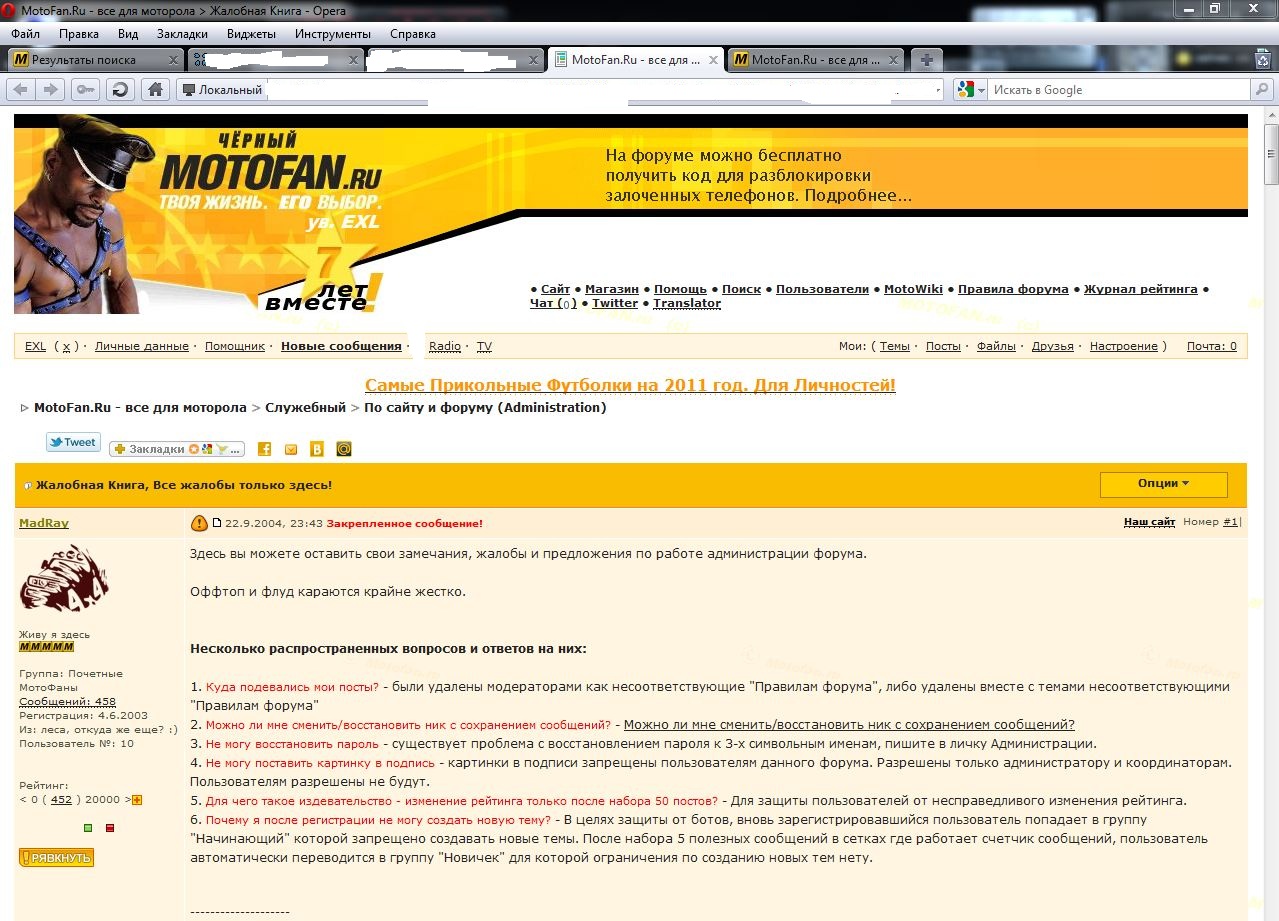Viewport: 1279px width, 921px height.
Task: Open the Radio link
Action: [x=445, y=346]
